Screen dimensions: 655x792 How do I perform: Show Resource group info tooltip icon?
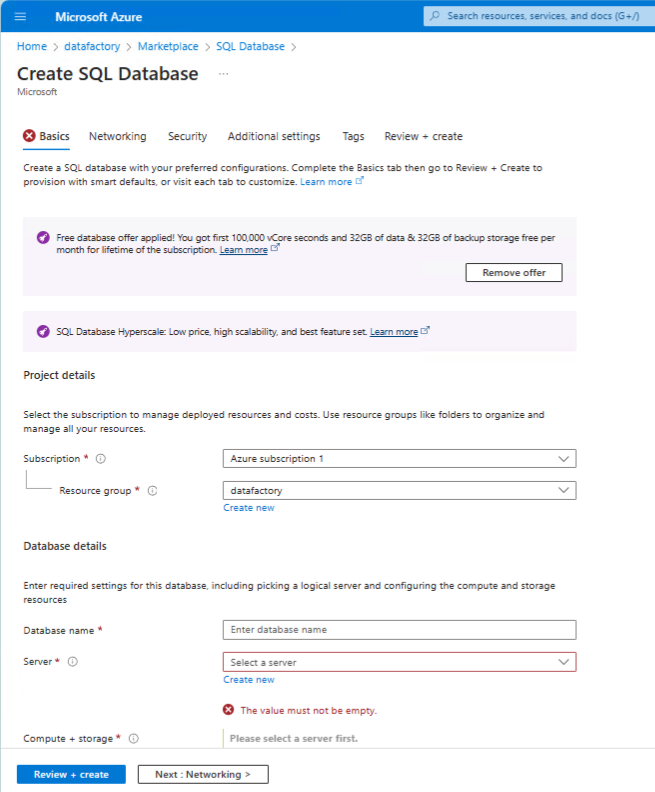pyautogui.click(x=152, y=490)
